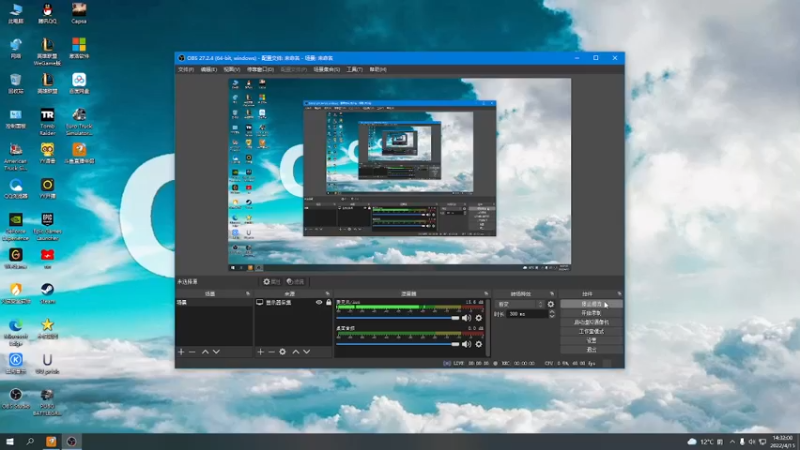Move source up in Sources panel
This screenshot has width=800, height=450.
(295, 352)
